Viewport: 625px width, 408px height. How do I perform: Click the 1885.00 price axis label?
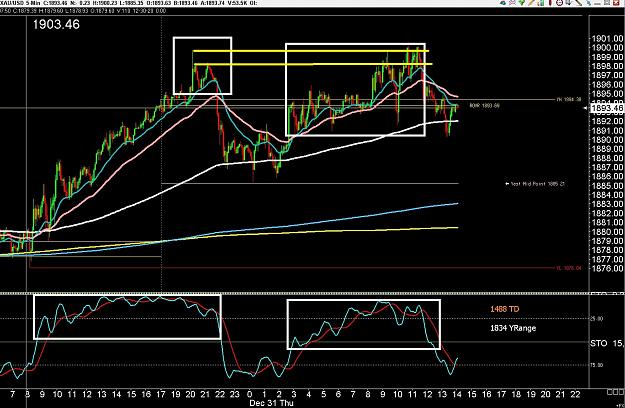click(607, 186)
